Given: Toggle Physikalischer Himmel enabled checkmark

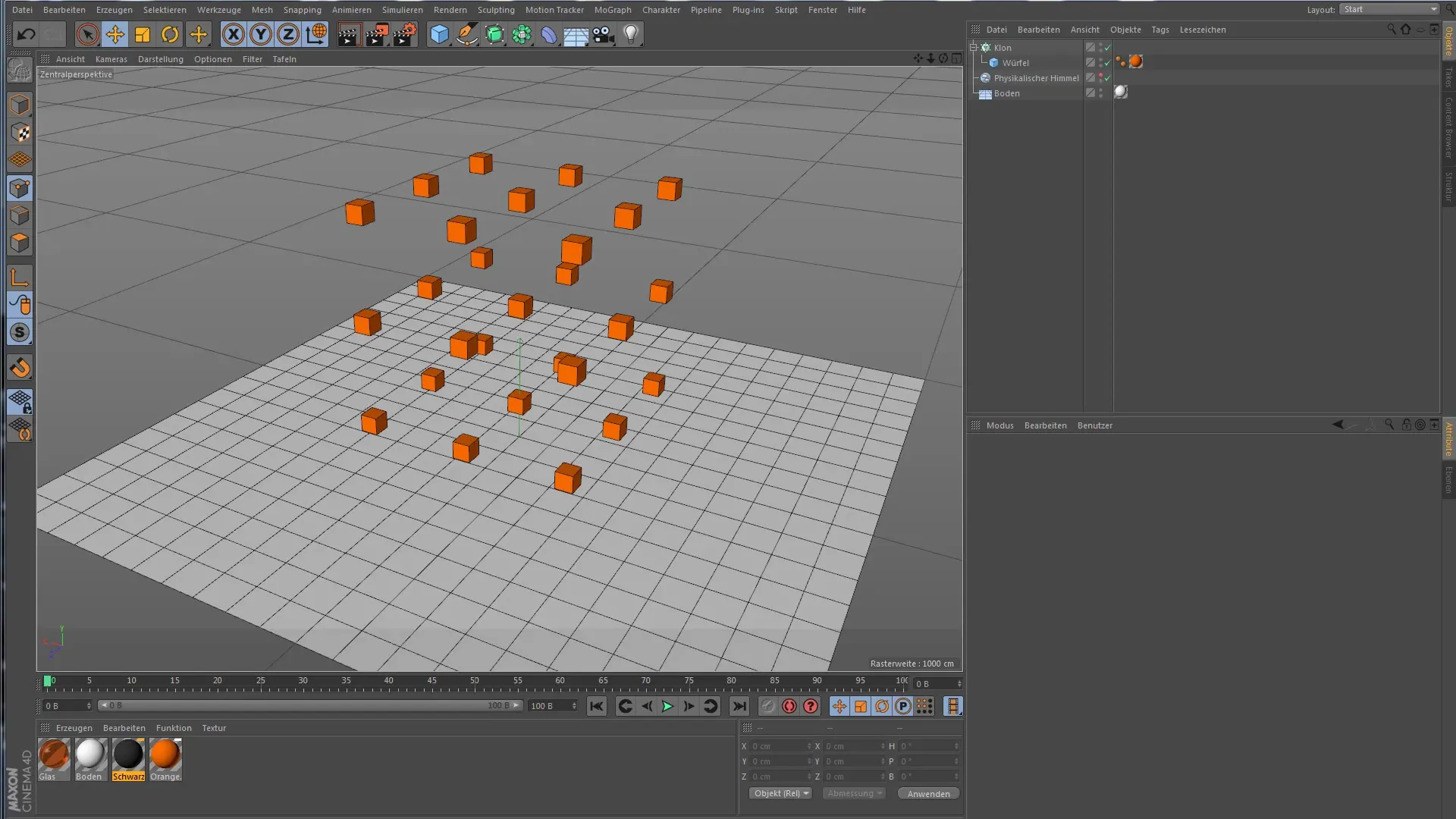Looking at the screenshot, I should pos(1108,78).
